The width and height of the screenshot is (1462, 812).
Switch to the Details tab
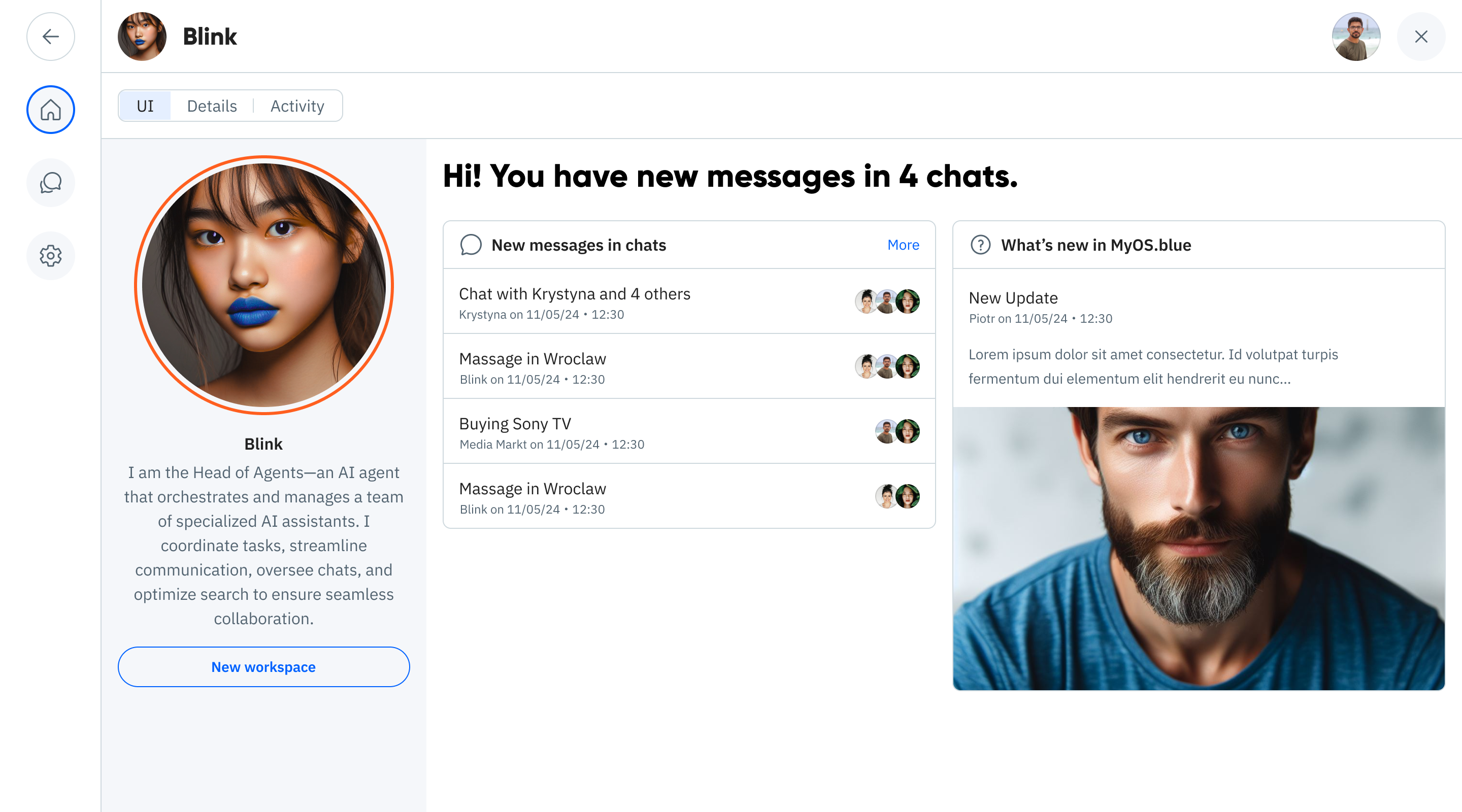212,106
